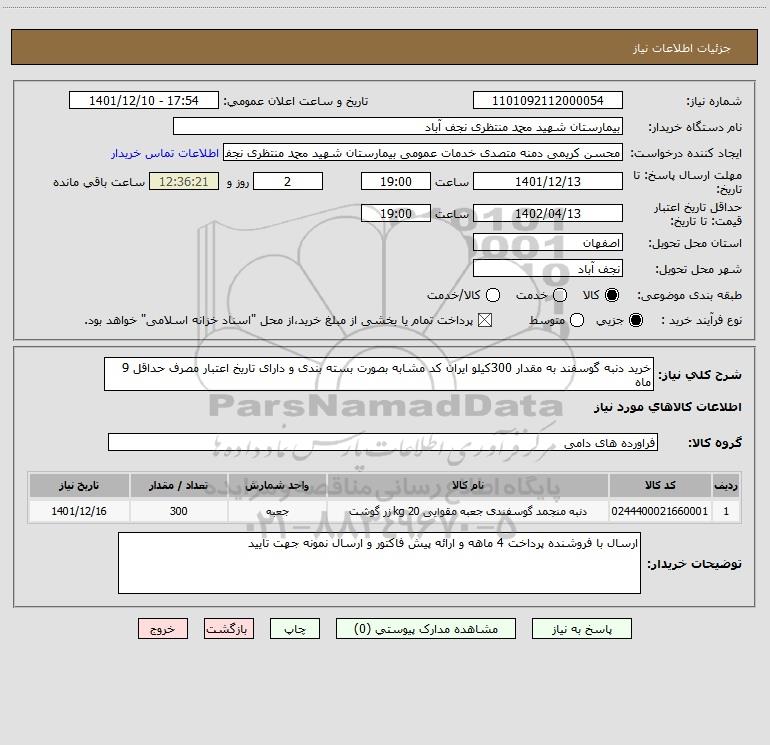
Task: Click the نام کالا column header
Action: point(468,485)
